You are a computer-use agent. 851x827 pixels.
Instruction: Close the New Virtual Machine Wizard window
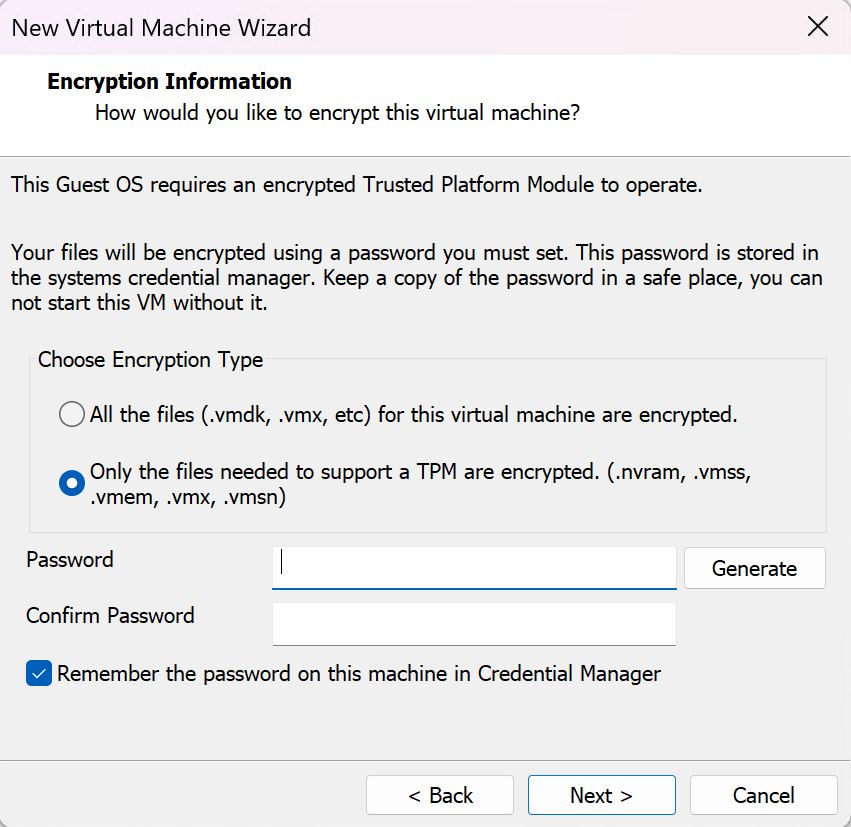(x=818, y=27)
